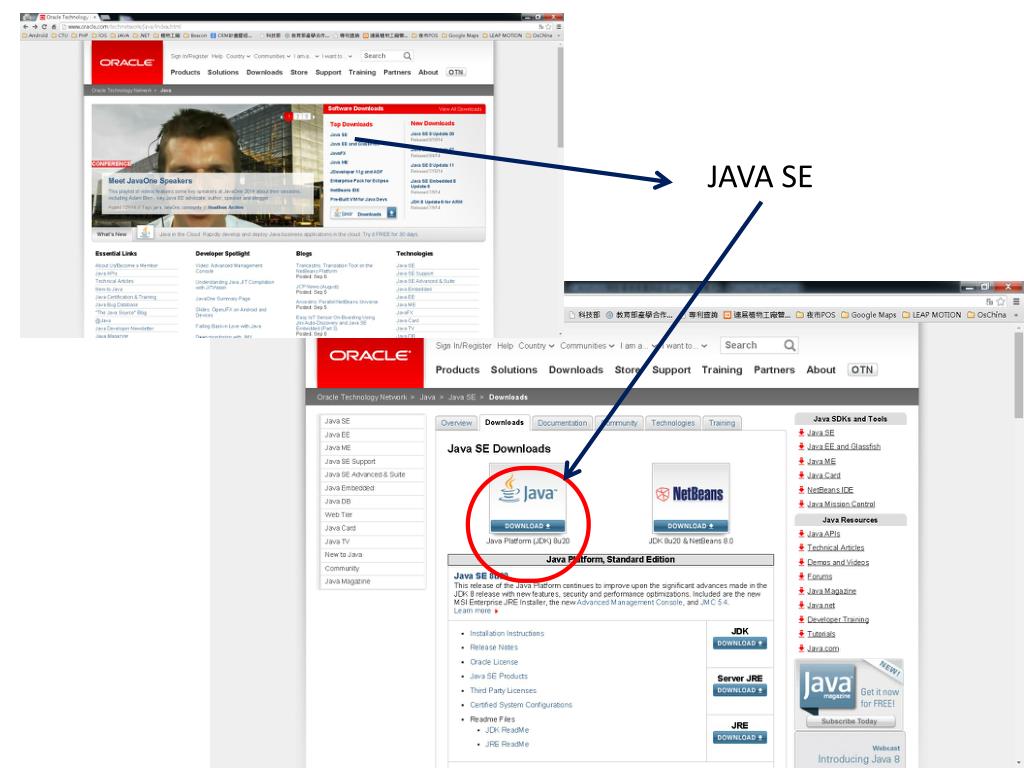Open the Google Maps bookmark folder in the Downloads window
This screenshot has width=1024, height=768.
869,315
